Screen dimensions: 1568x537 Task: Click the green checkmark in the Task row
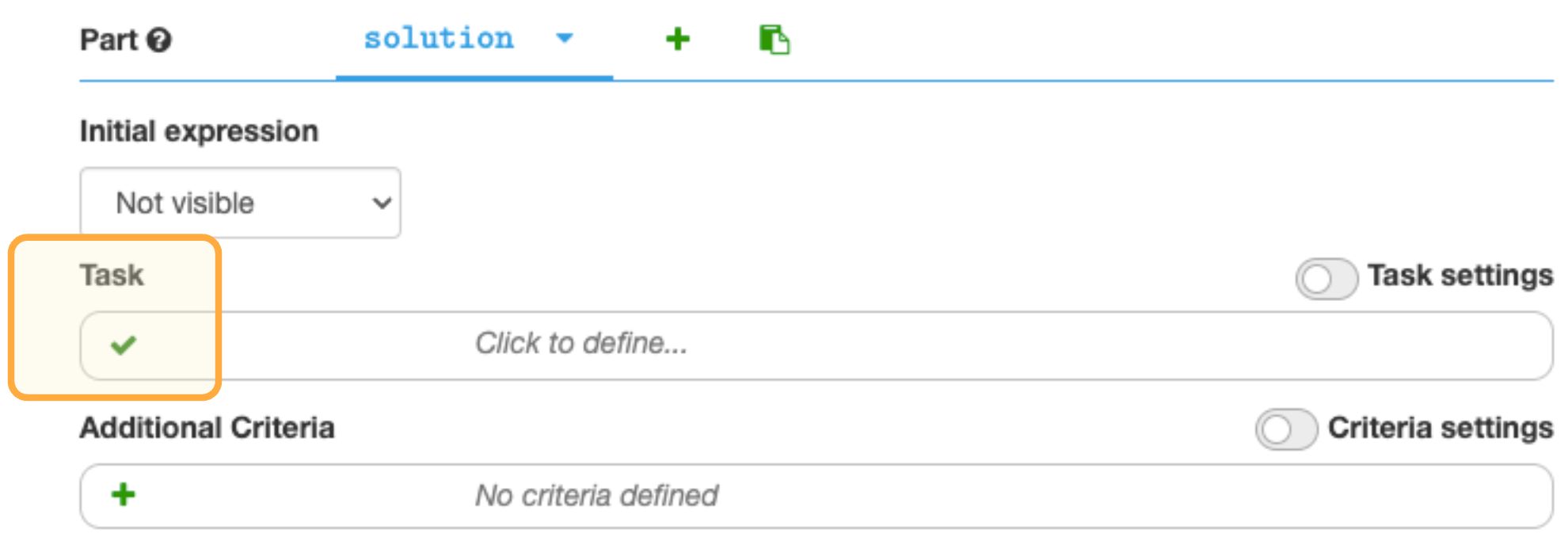[123, 345]
